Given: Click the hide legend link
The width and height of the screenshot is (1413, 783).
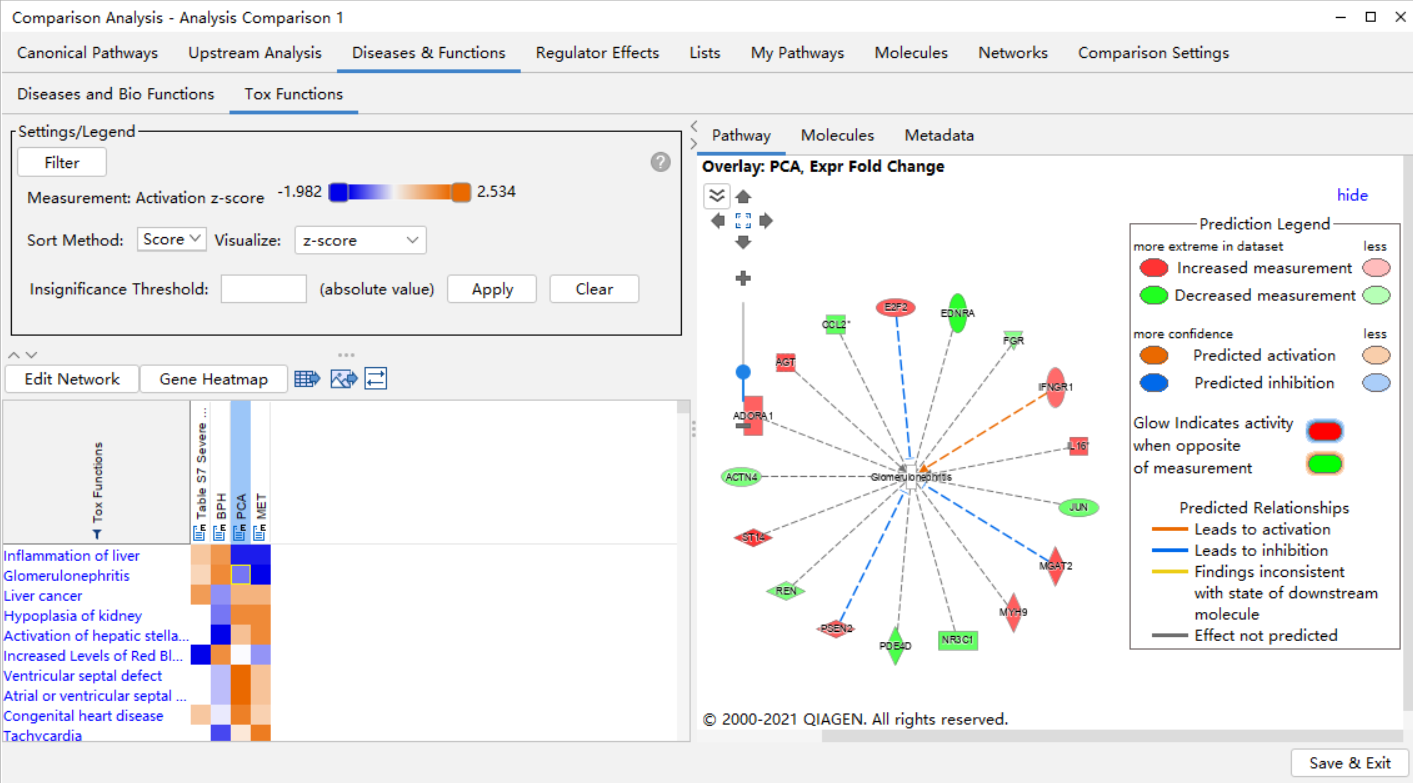Looking at the screenshot, I should coord(1352,195).
